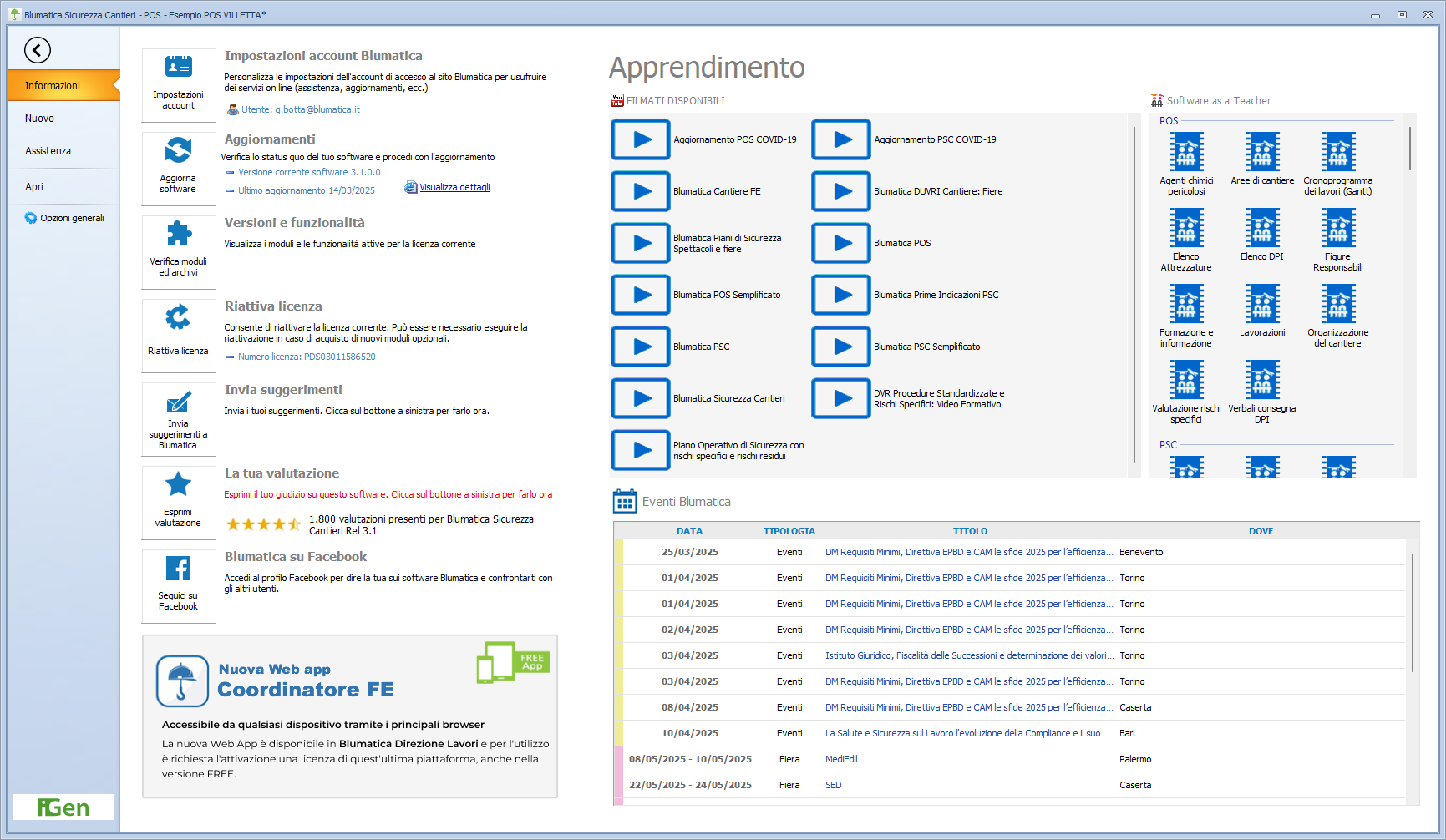
Task: Click the back arrow circle button
Action: point(38,50)
